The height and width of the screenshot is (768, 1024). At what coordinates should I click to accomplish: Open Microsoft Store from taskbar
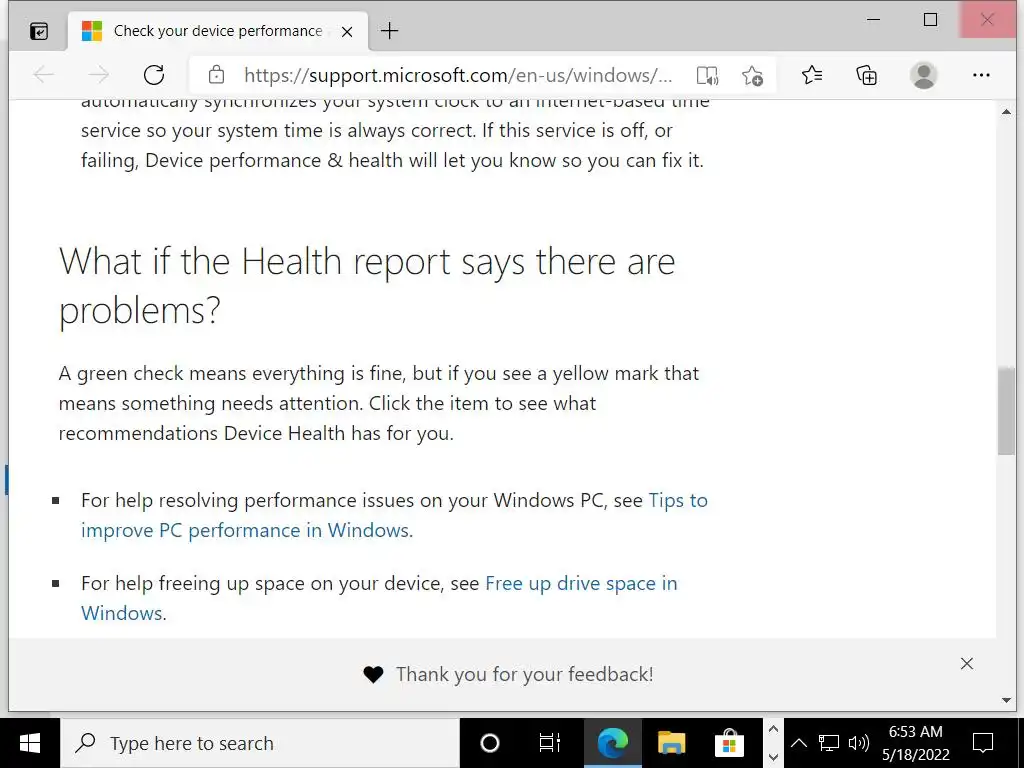coord(729,743)
